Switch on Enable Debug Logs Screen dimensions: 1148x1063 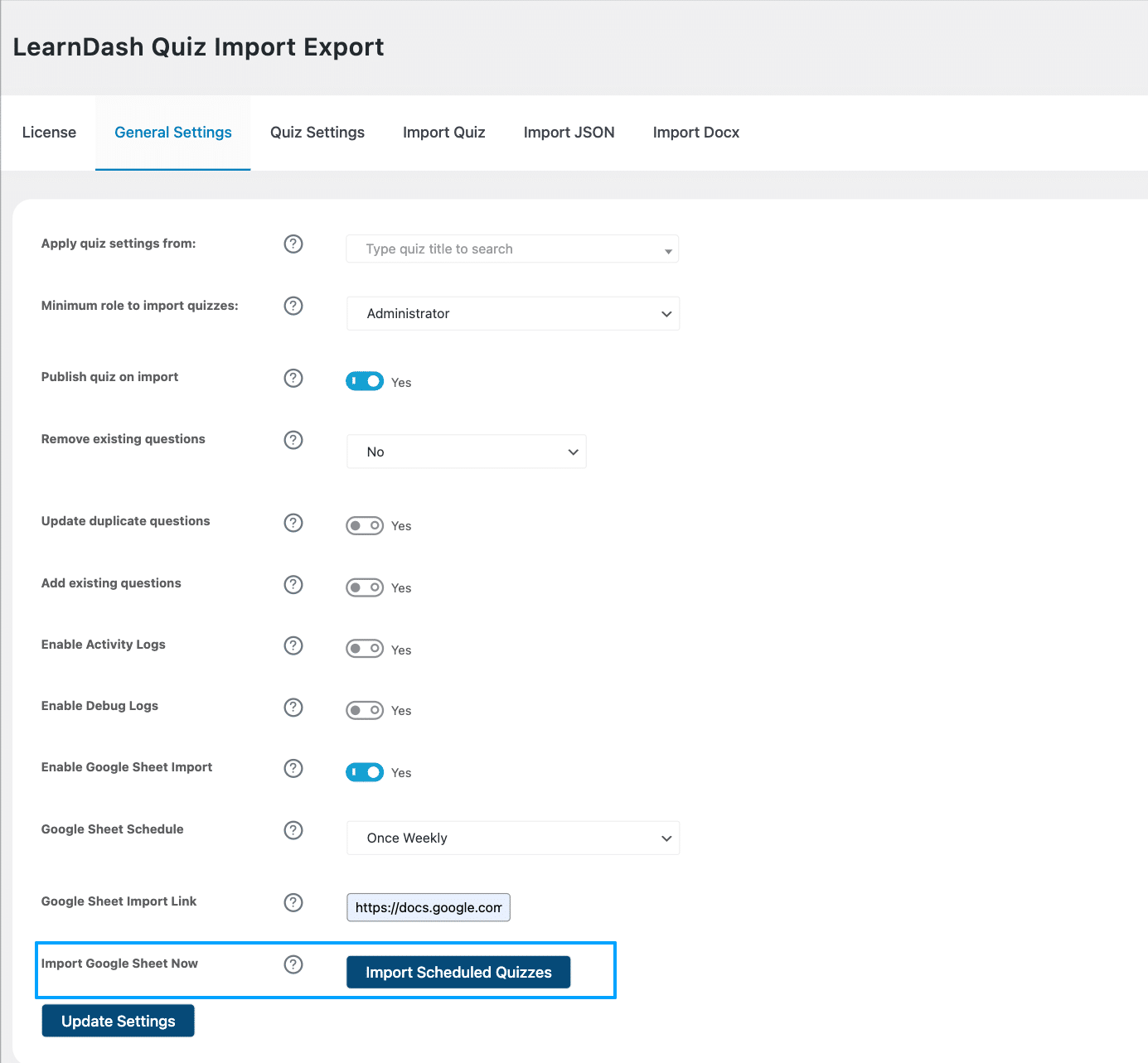pyautogui.click(x=365, y=710)
